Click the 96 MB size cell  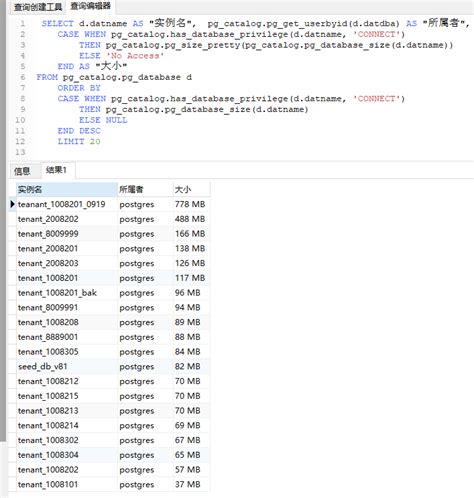191,293
